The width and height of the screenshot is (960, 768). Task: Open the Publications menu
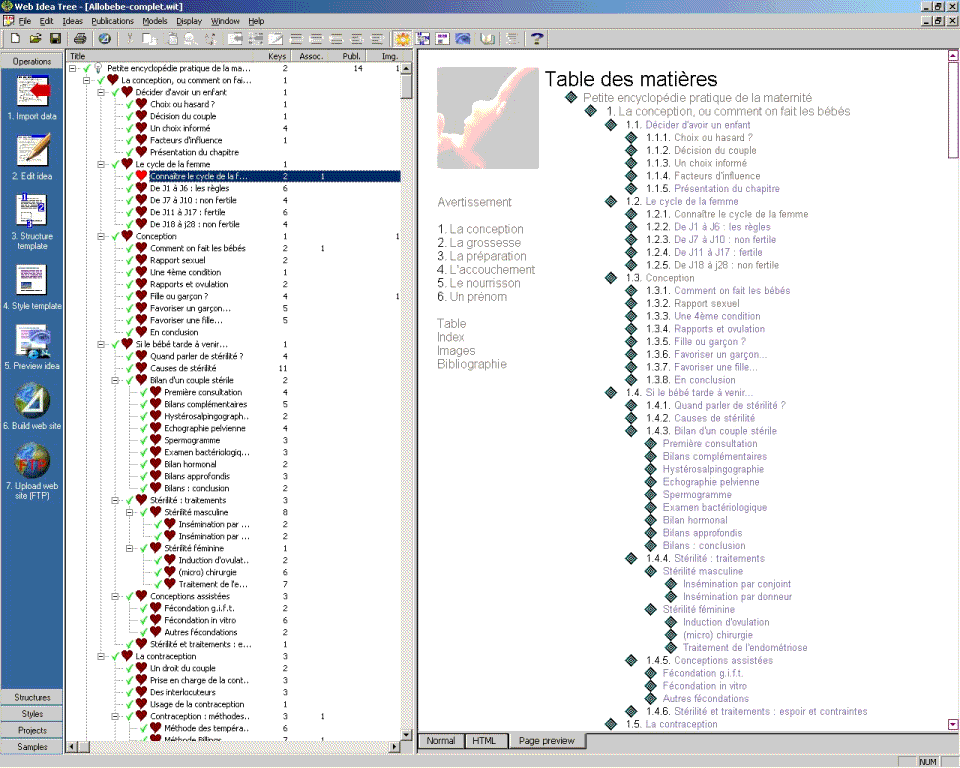click(112, 21)
